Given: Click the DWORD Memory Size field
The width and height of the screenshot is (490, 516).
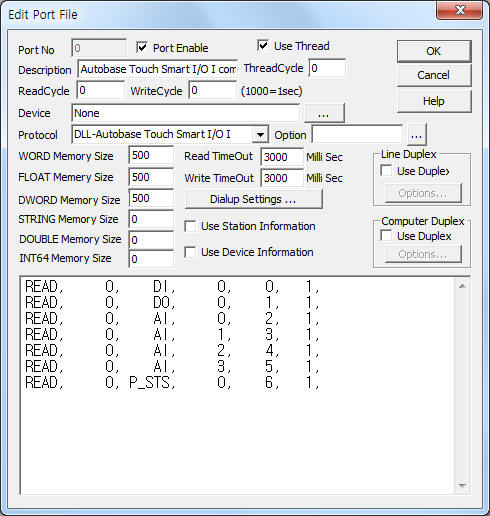Looking at the screenshot, I should pos(151,198).
